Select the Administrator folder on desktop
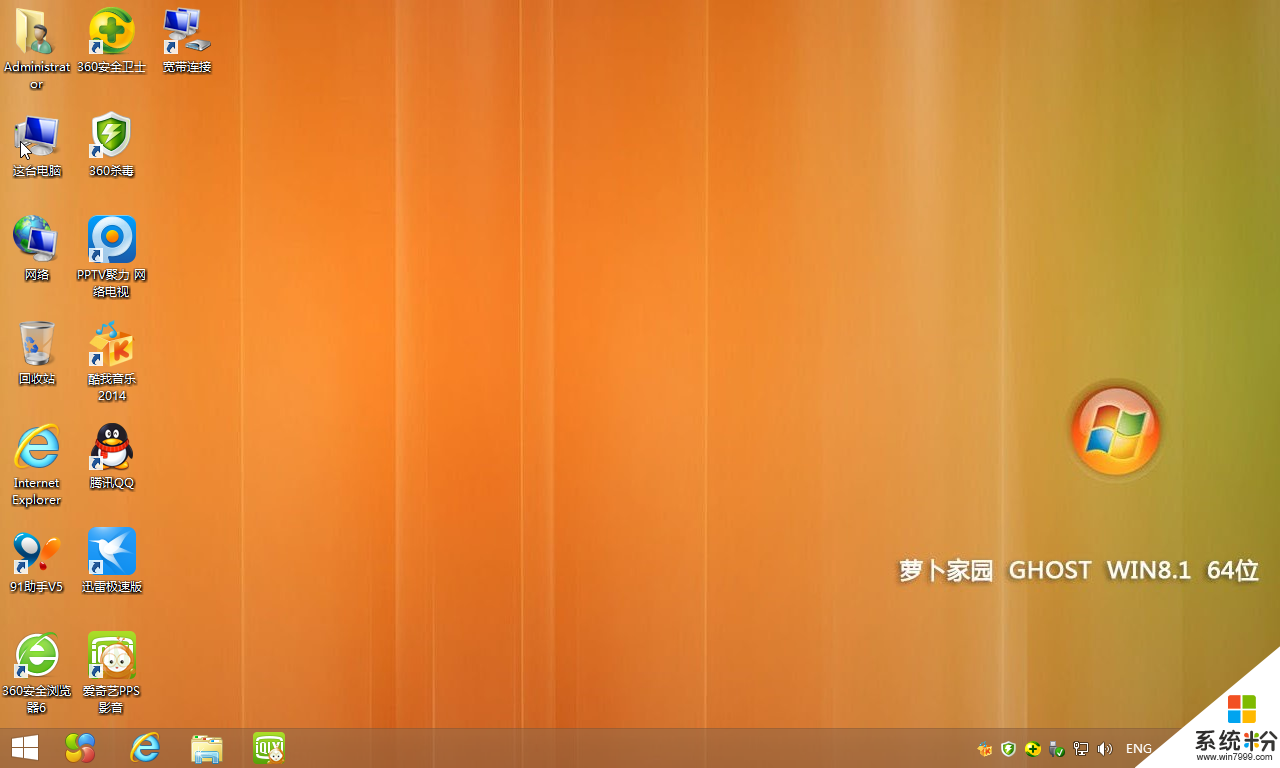The width and height of the screenshot is (1280, 768). click(x=36, y=33)
